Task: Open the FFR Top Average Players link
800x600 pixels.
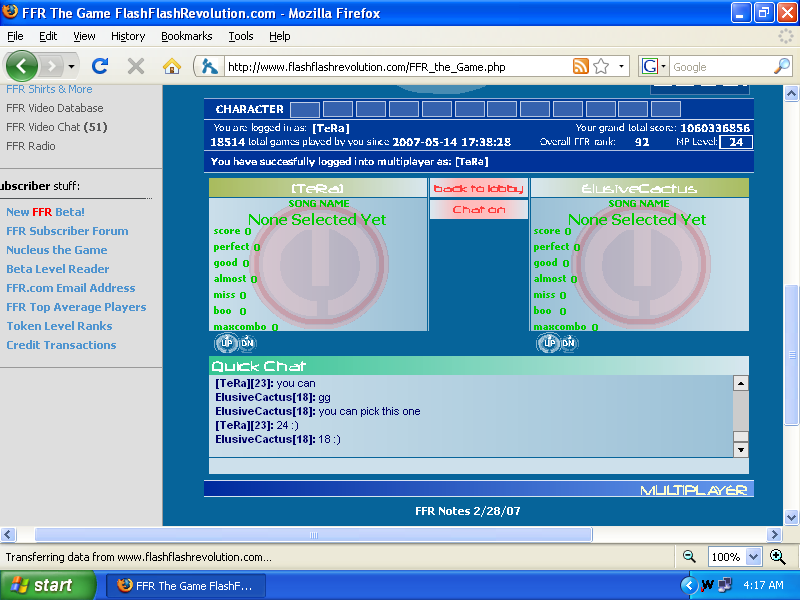Action: click(76, 307)
